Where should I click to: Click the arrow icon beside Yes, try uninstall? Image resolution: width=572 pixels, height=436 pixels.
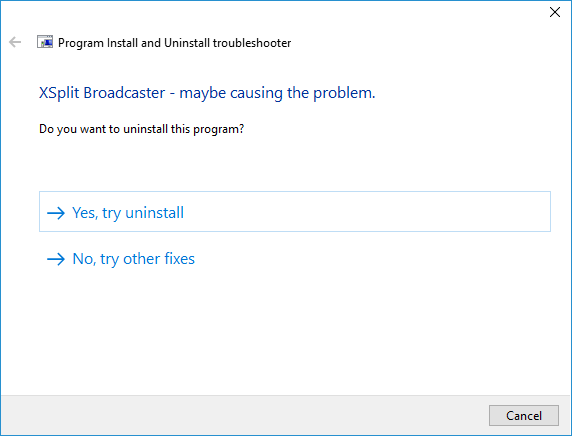pos(56,213)
